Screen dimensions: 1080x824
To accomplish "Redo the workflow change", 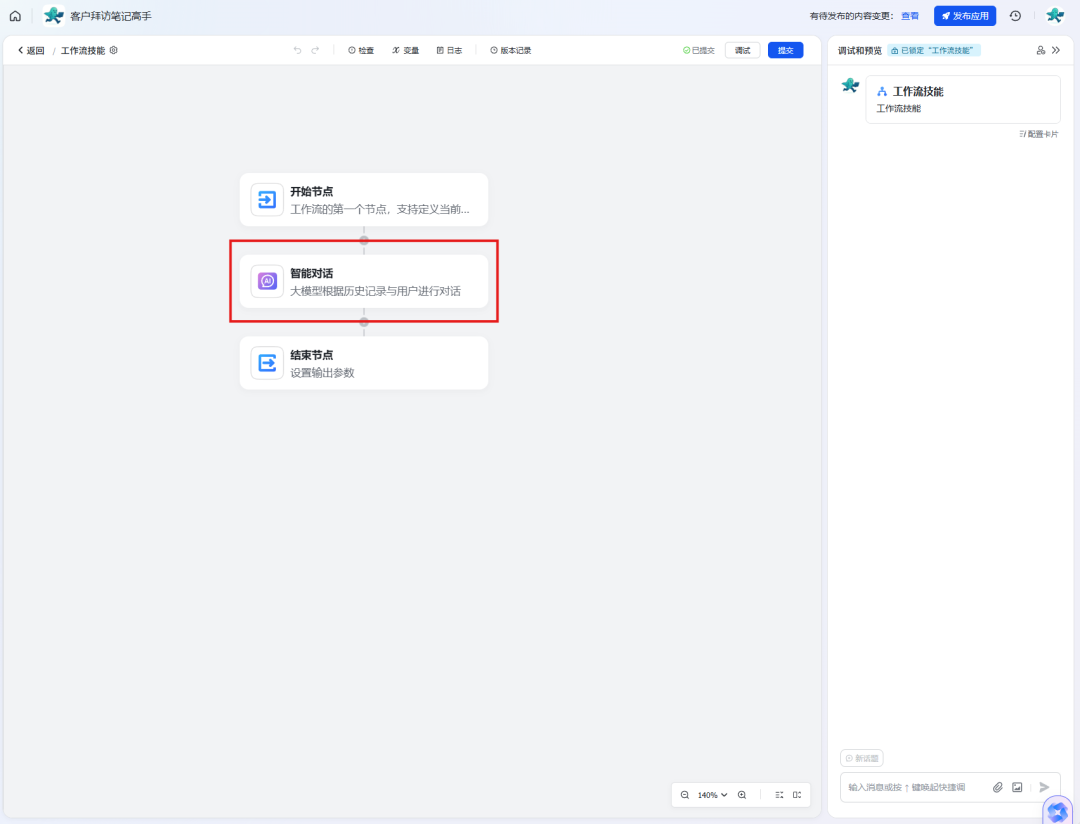I will 315,50.
